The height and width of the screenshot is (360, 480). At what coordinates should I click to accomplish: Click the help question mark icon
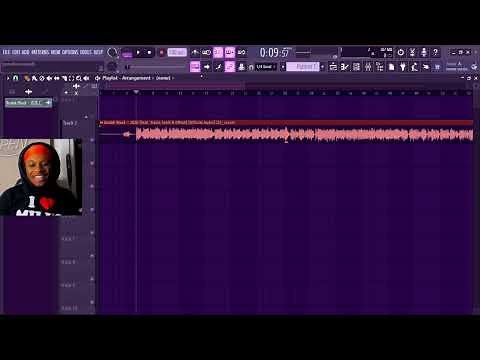click(435, 52)
